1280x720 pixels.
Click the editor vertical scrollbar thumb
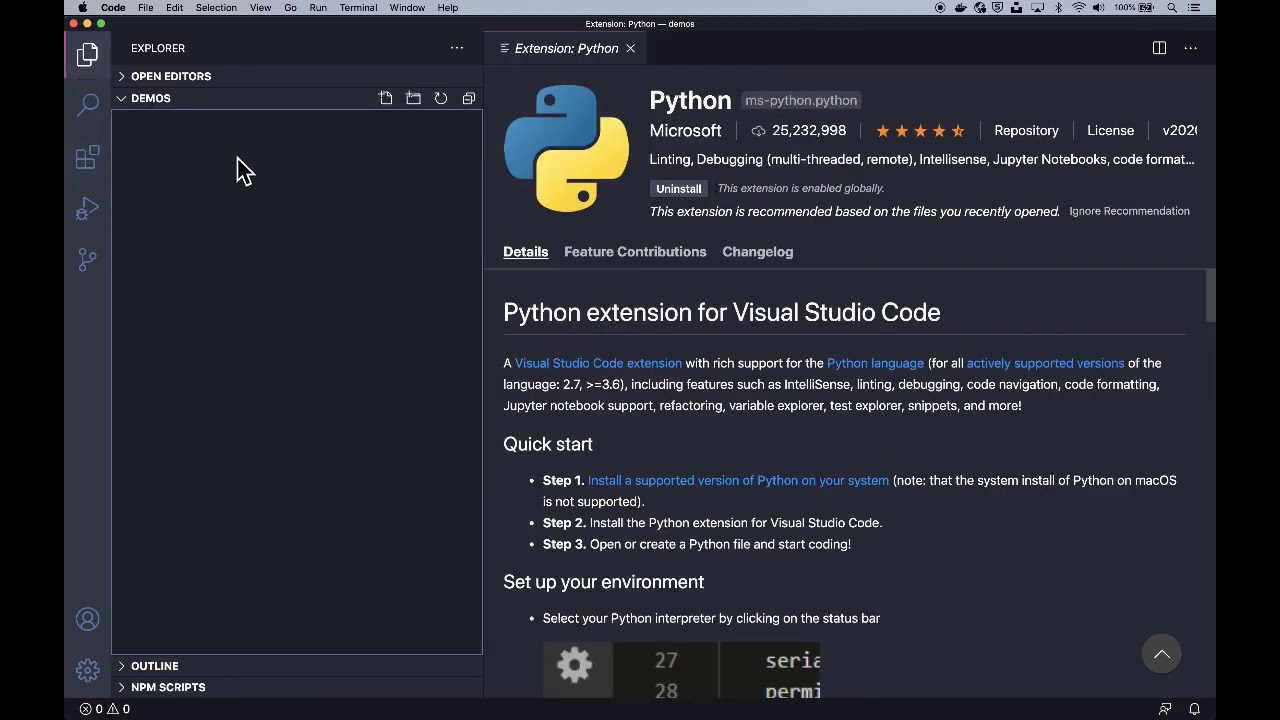[1210, 296]
